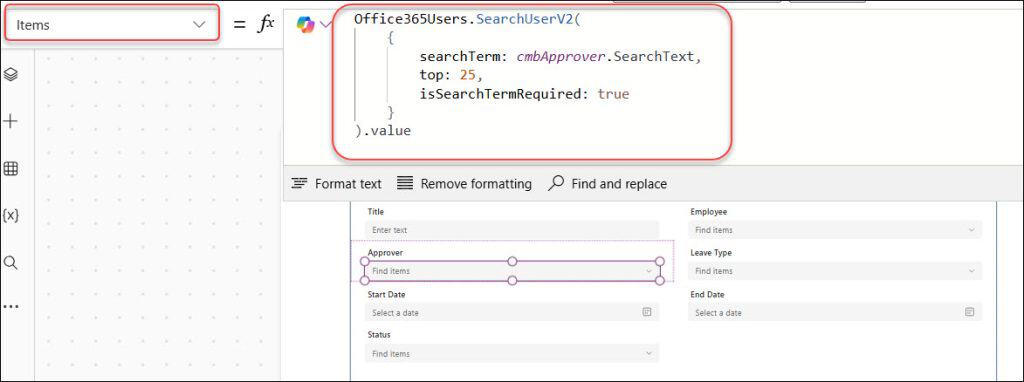This screenshot has width=1024, height=382.
Task: Open the Search icon in left sidebar
Action: click(10, 263)
